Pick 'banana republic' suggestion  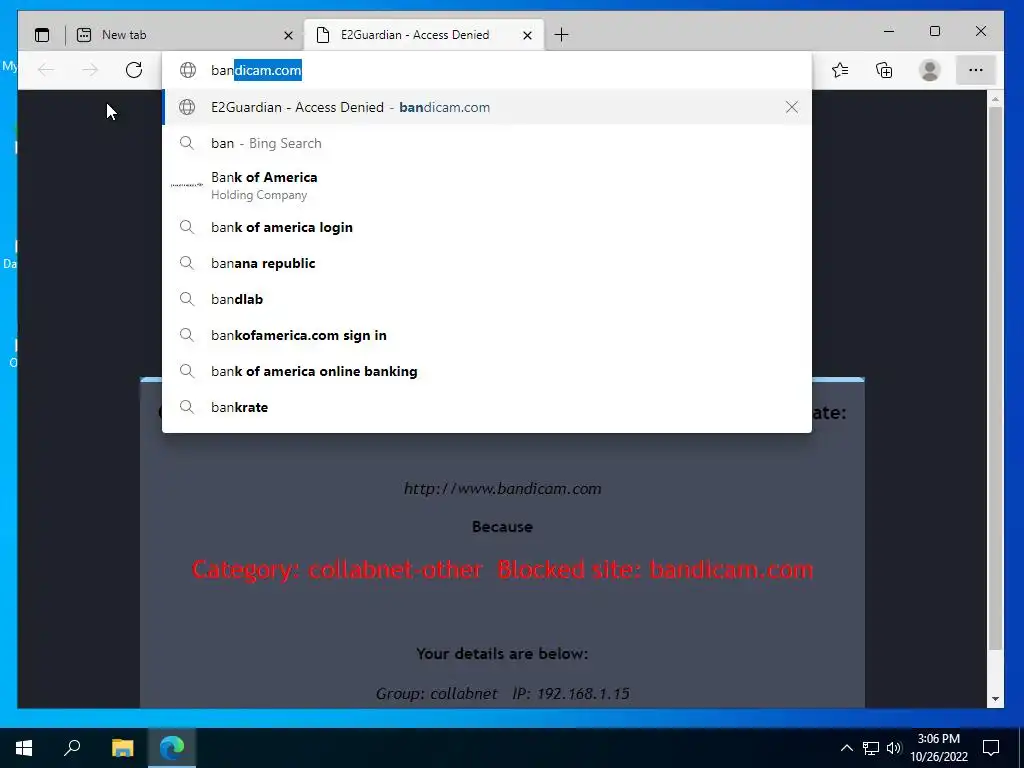coord(487,263)
